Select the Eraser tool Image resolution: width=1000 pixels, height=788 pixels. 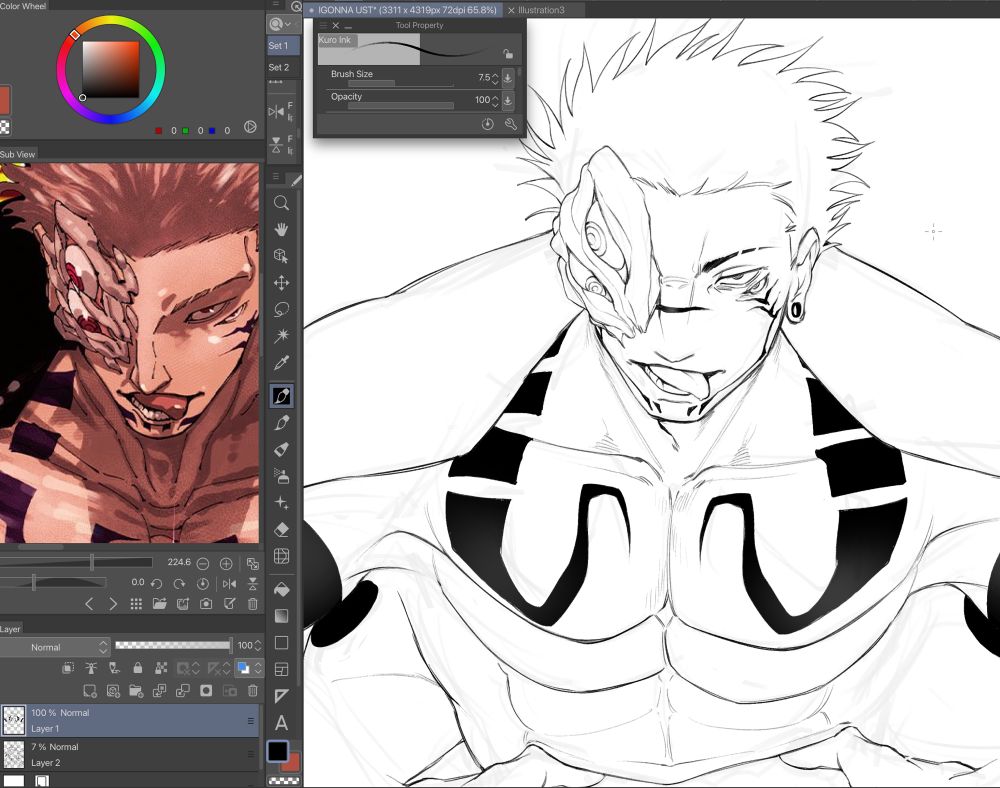(281, 530)
